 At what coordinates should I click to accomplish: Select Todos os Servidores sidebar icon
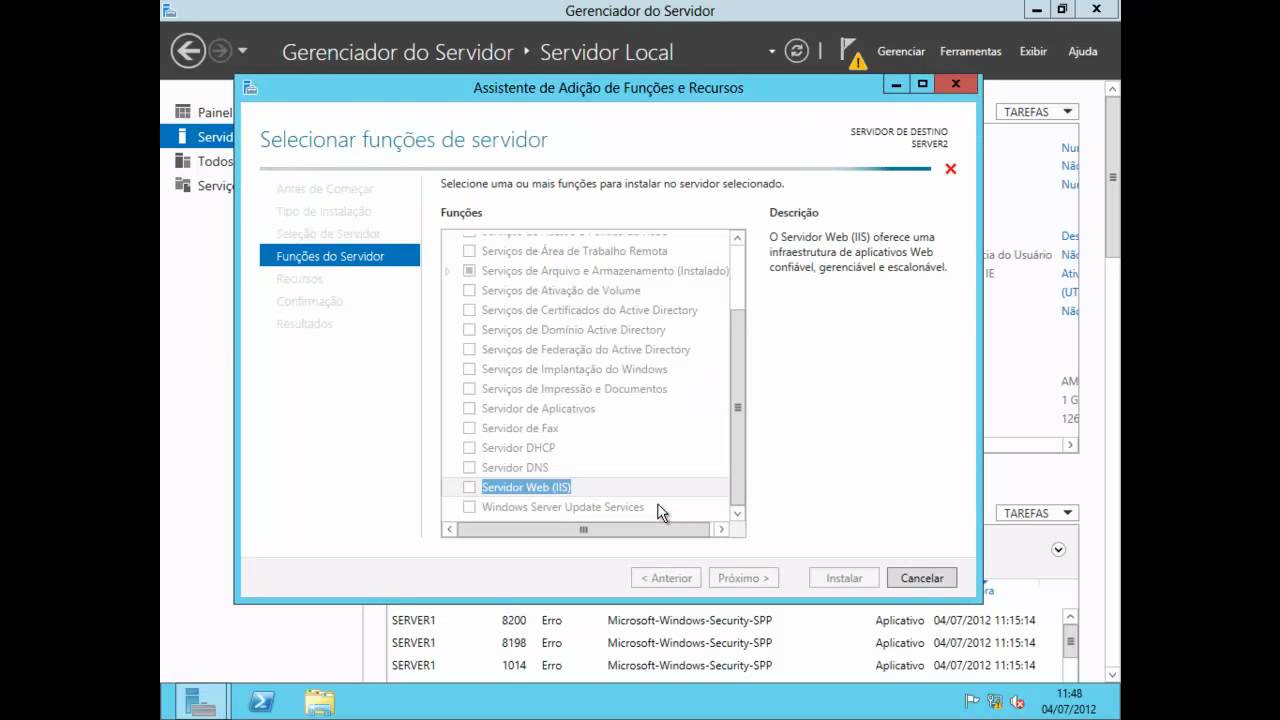(x=182, y=160)
